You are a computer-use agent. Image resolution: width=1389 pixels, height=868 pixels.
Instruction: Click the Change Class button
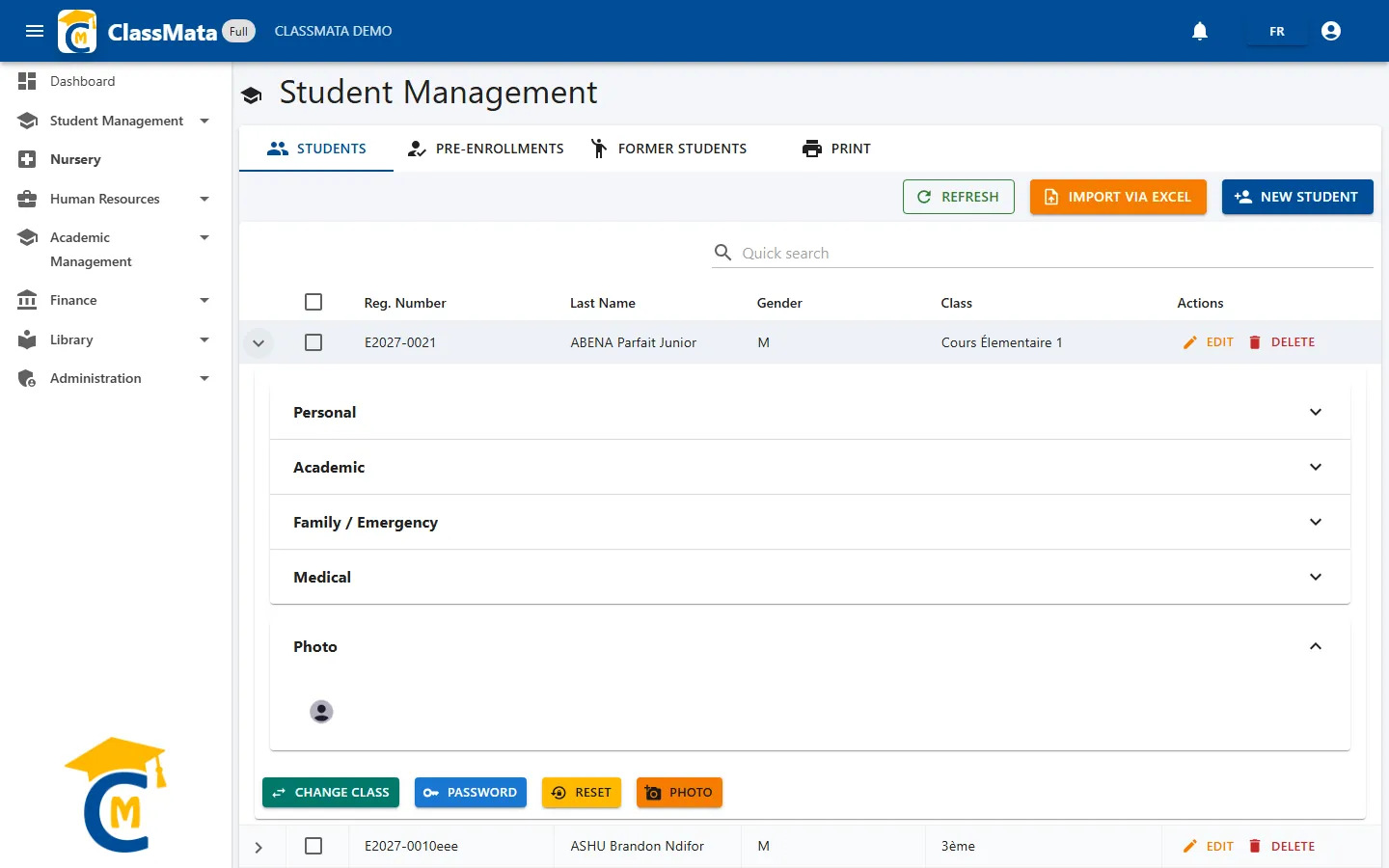pos(331,793)
